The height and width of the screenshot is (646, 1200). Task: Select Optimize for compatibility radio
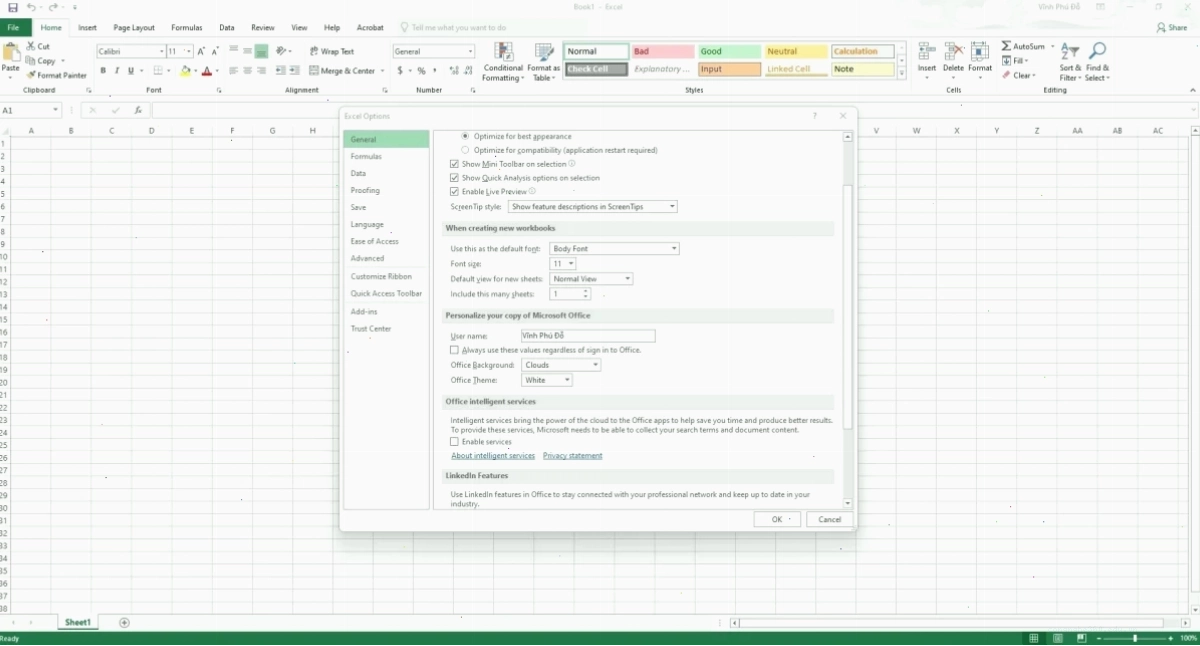click(465, 150)
